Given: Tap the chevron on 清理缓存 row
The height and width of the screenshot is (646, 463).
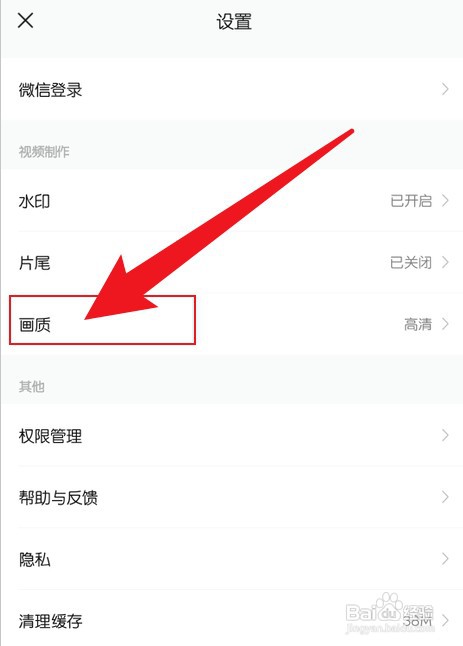Looking at the screenshot, I should tap(445, 620).
